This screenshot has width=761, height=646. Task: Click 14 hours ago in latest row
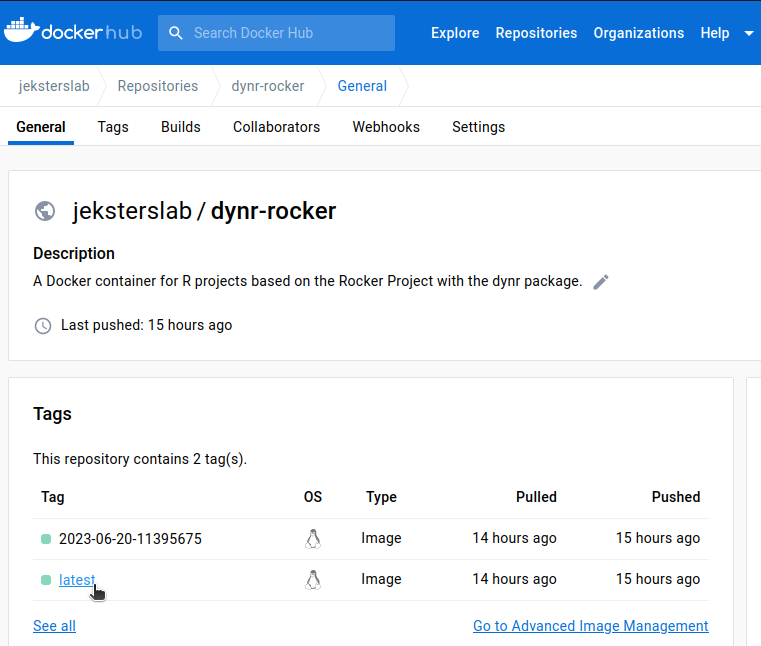tap(514, 579)
